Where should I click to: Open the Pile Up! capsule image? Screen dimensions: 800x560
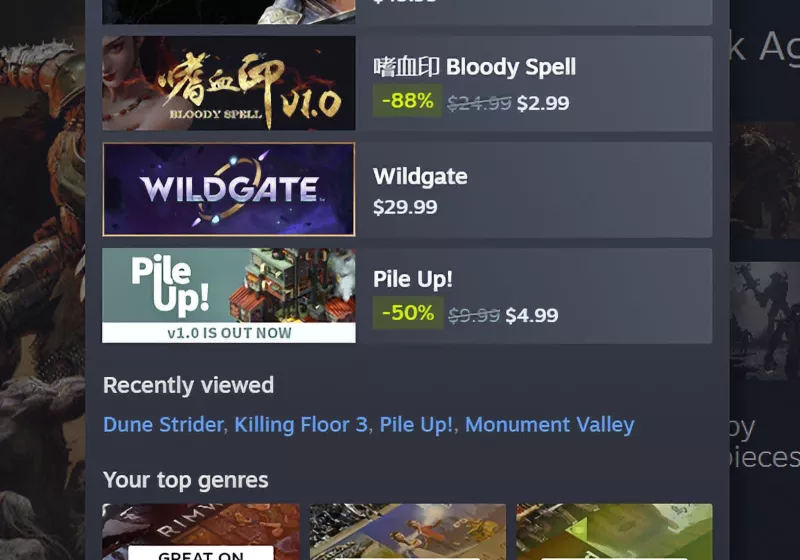(229, 295)
